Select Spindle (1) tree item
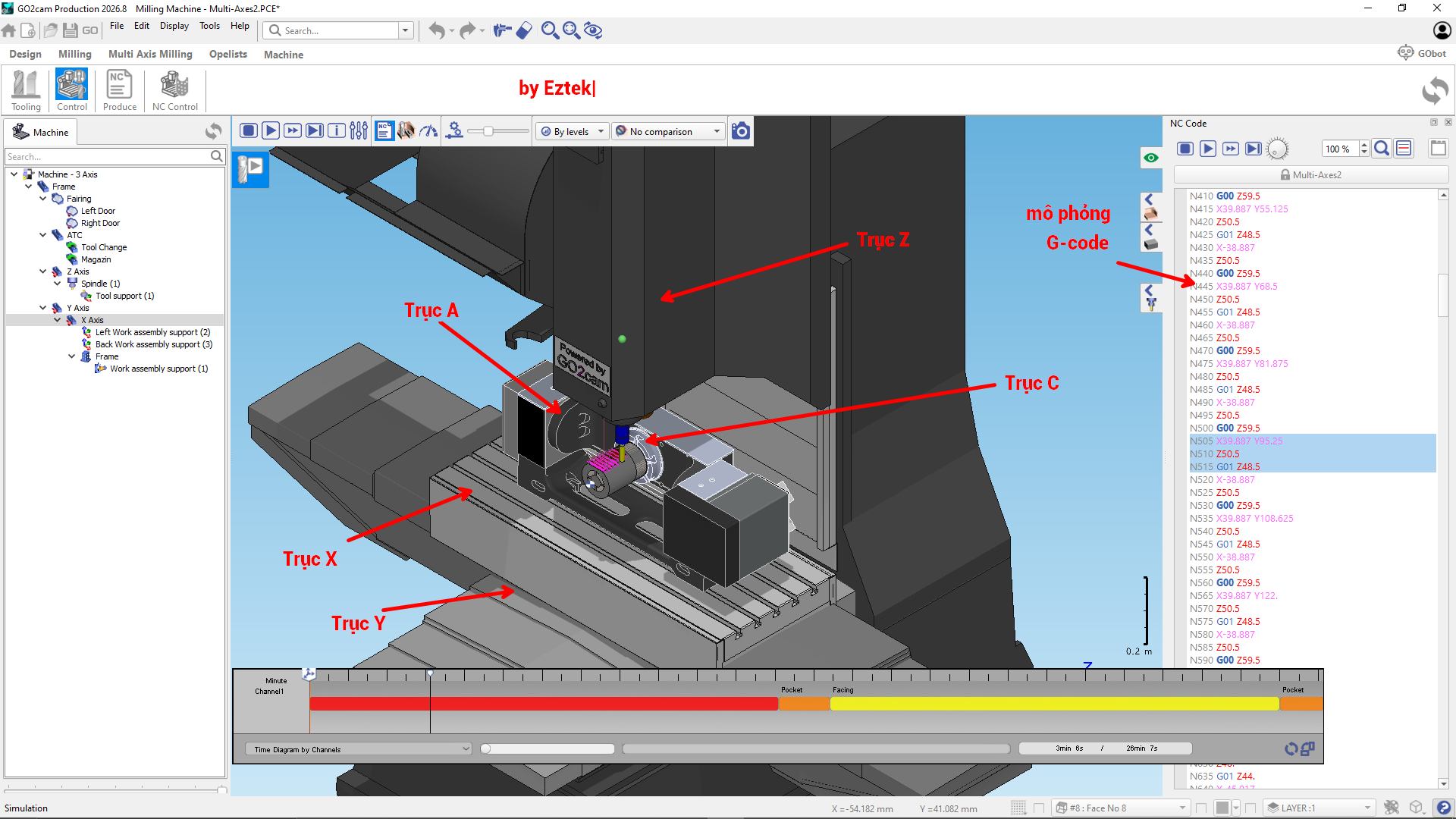The height and width of the screenshot is (819, 1456). click(100, 284)
